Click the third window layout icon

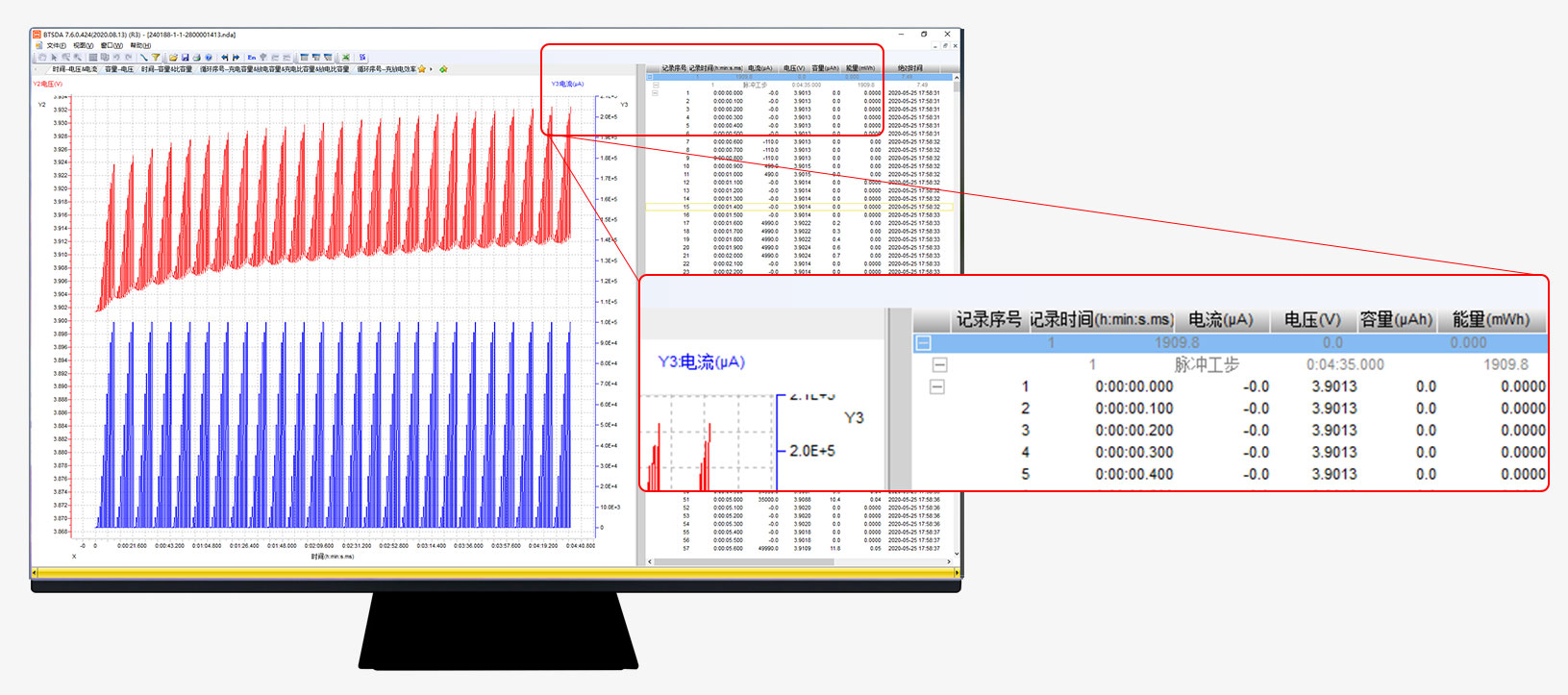point(328,58)
